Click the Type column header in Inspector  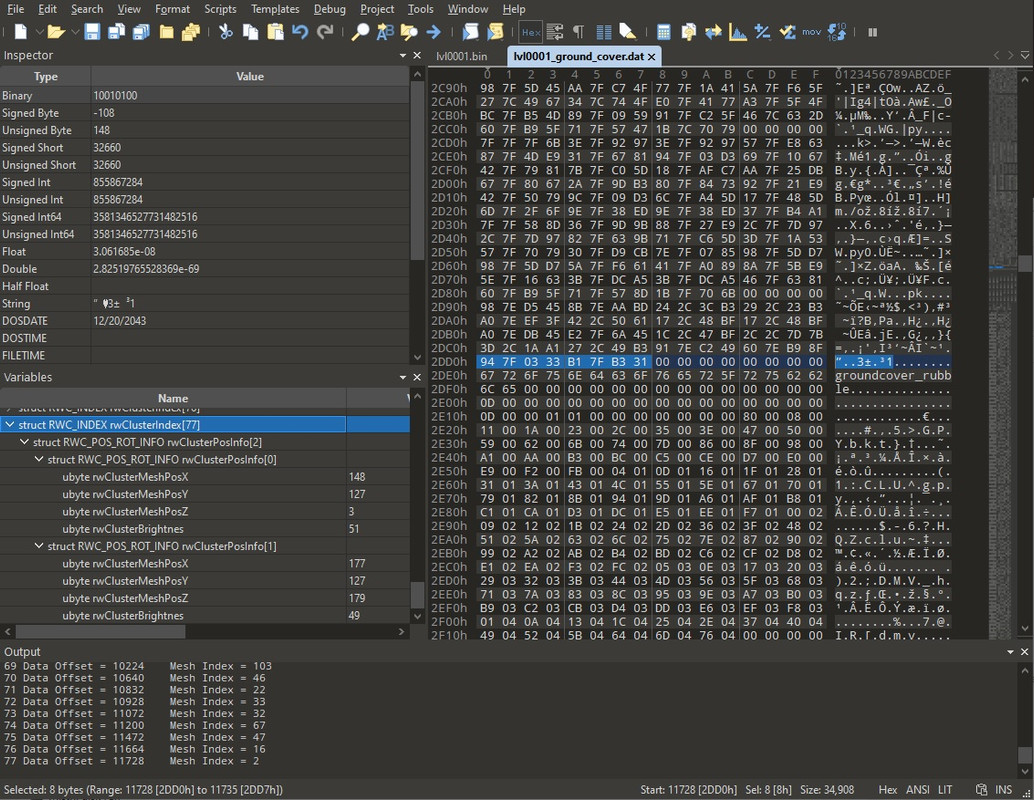click(x=46, y=77)
